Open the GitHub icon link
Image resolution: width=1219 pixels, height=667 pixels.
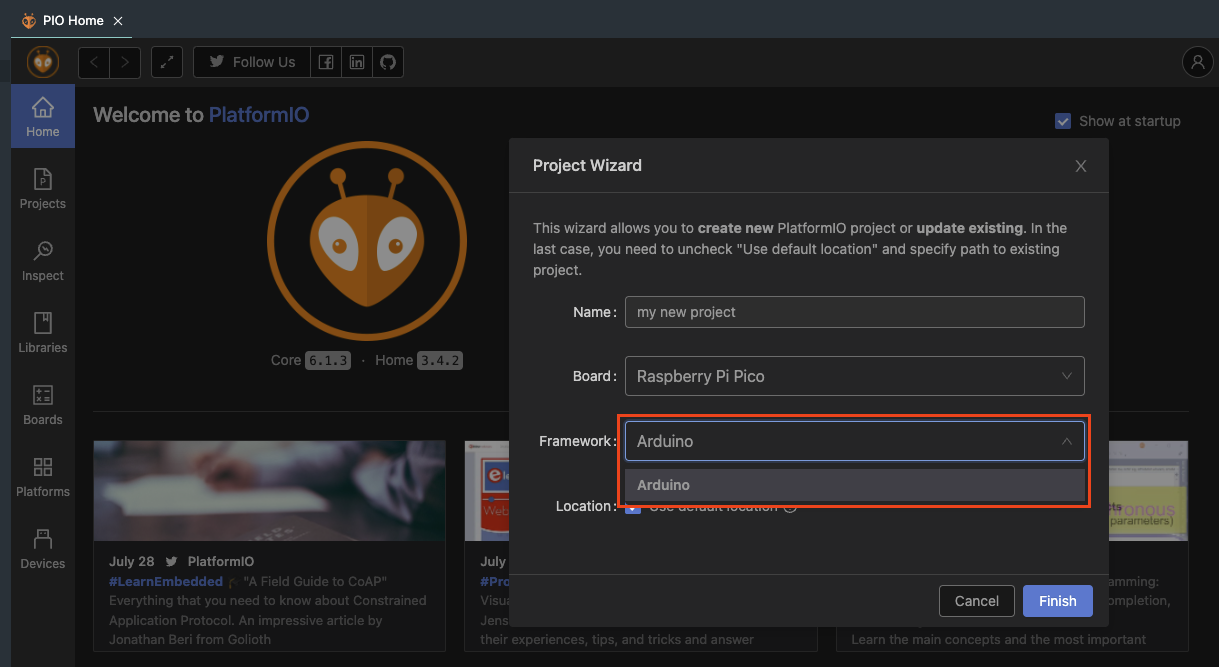[x=388, y=62]
